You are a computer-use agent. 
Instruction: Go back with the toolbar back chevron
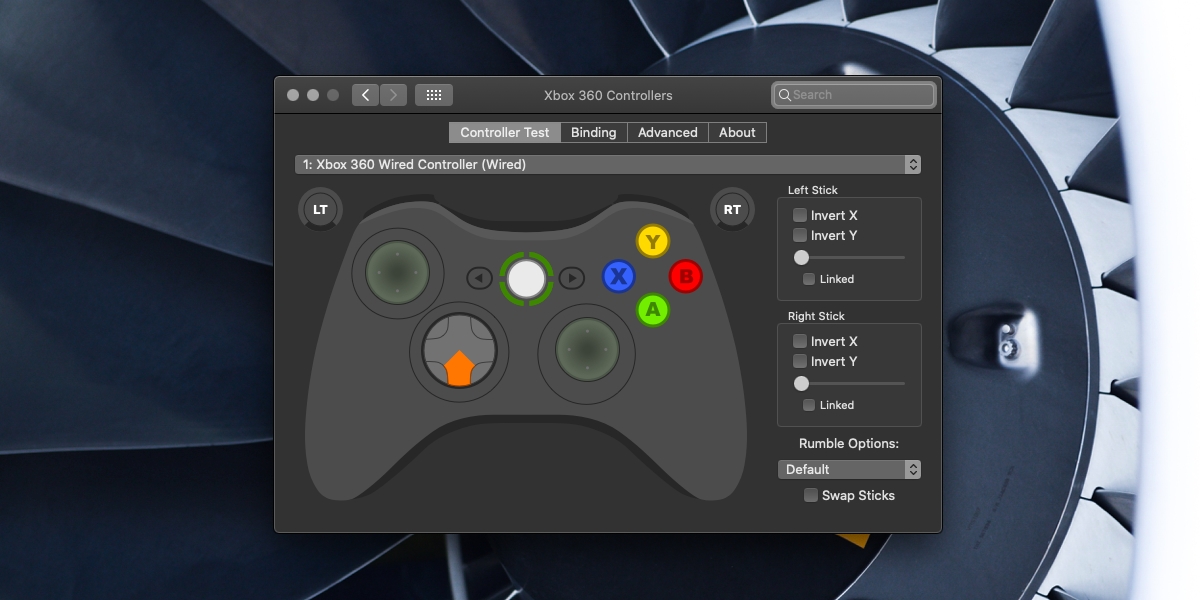tap(365, 95)
